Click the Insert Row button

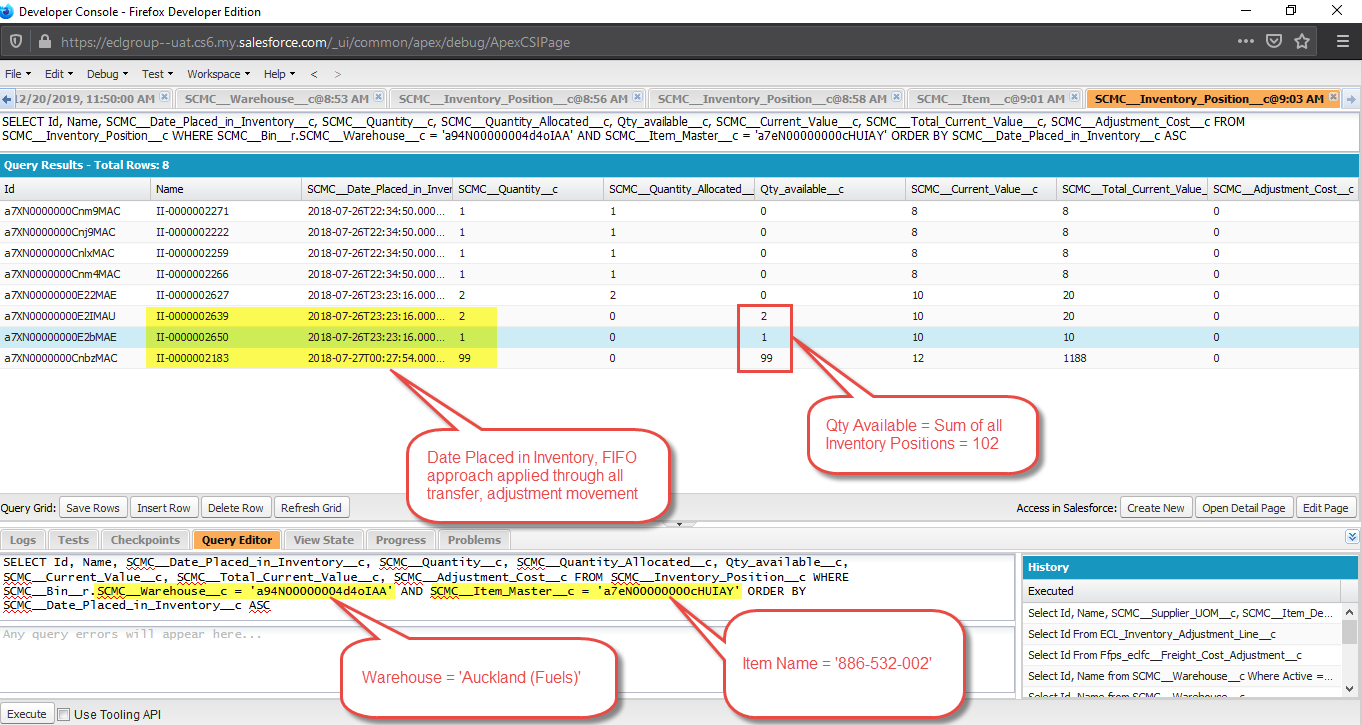click(163, 508)
